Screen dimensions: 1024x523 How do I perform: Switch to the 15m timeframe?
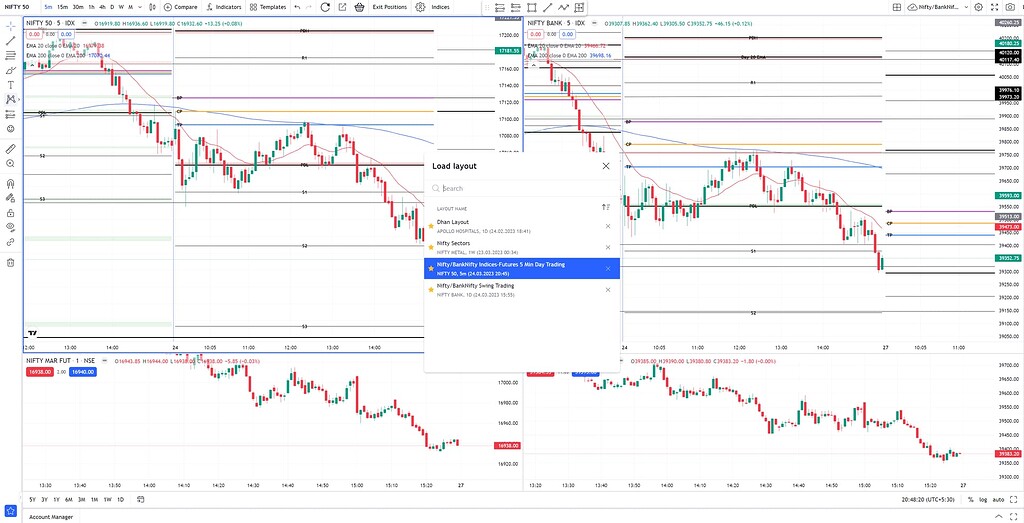pyautogui.click(x=62, y=7)
